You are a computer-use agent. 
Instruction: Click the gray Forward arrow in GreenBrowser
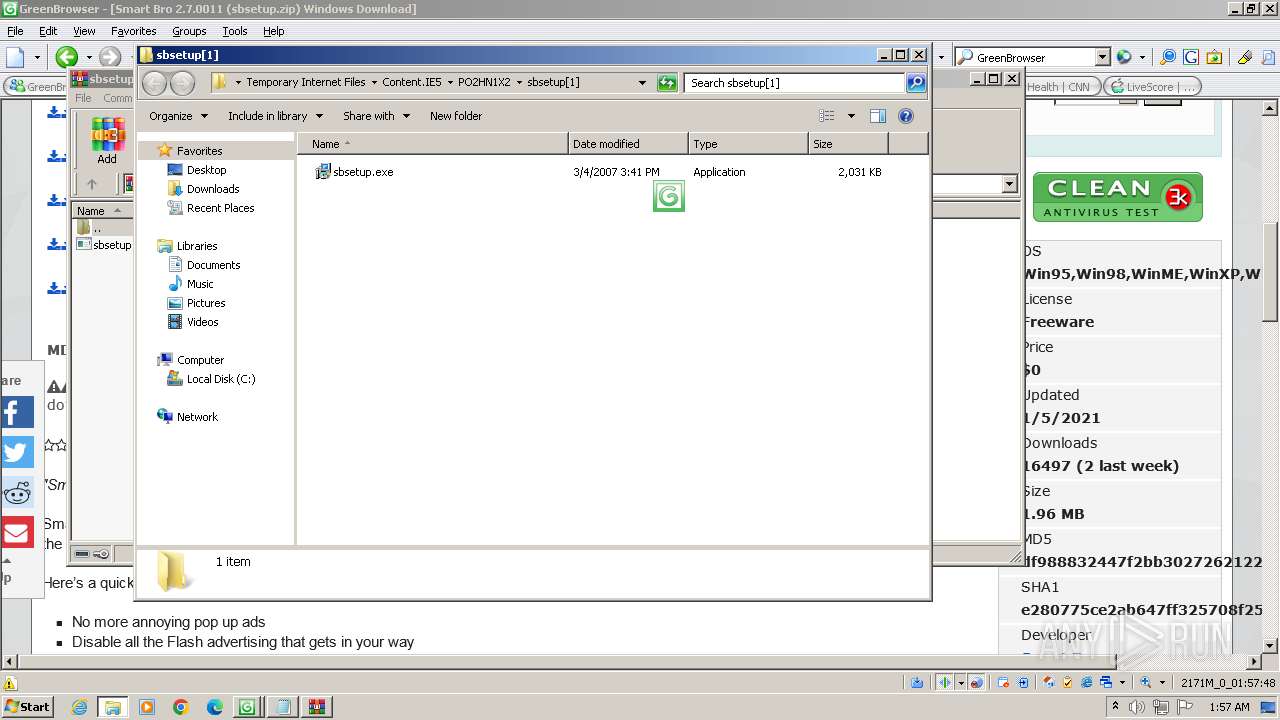point(110,57)
